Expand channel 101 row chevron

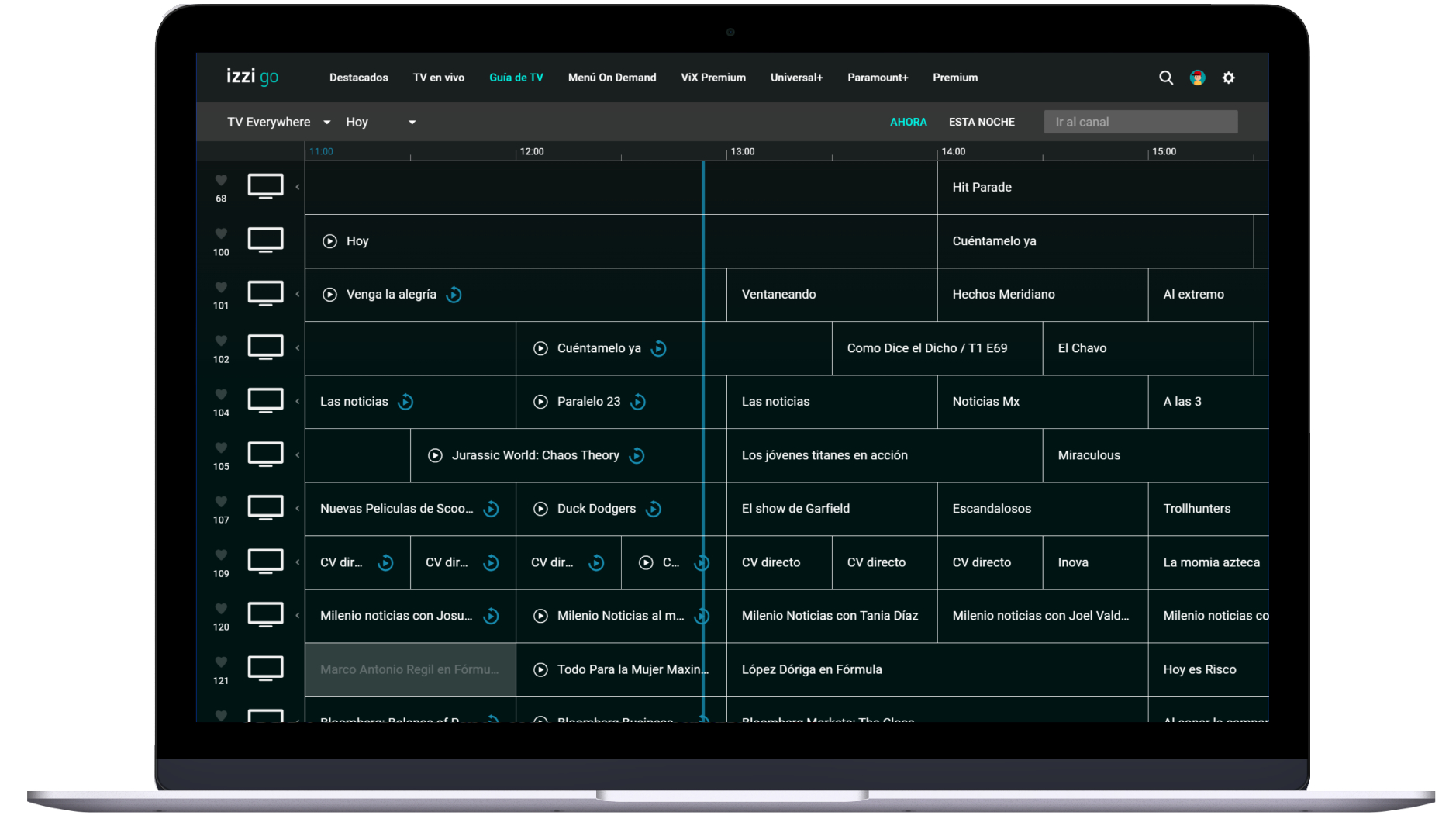[x=297, y=294]
